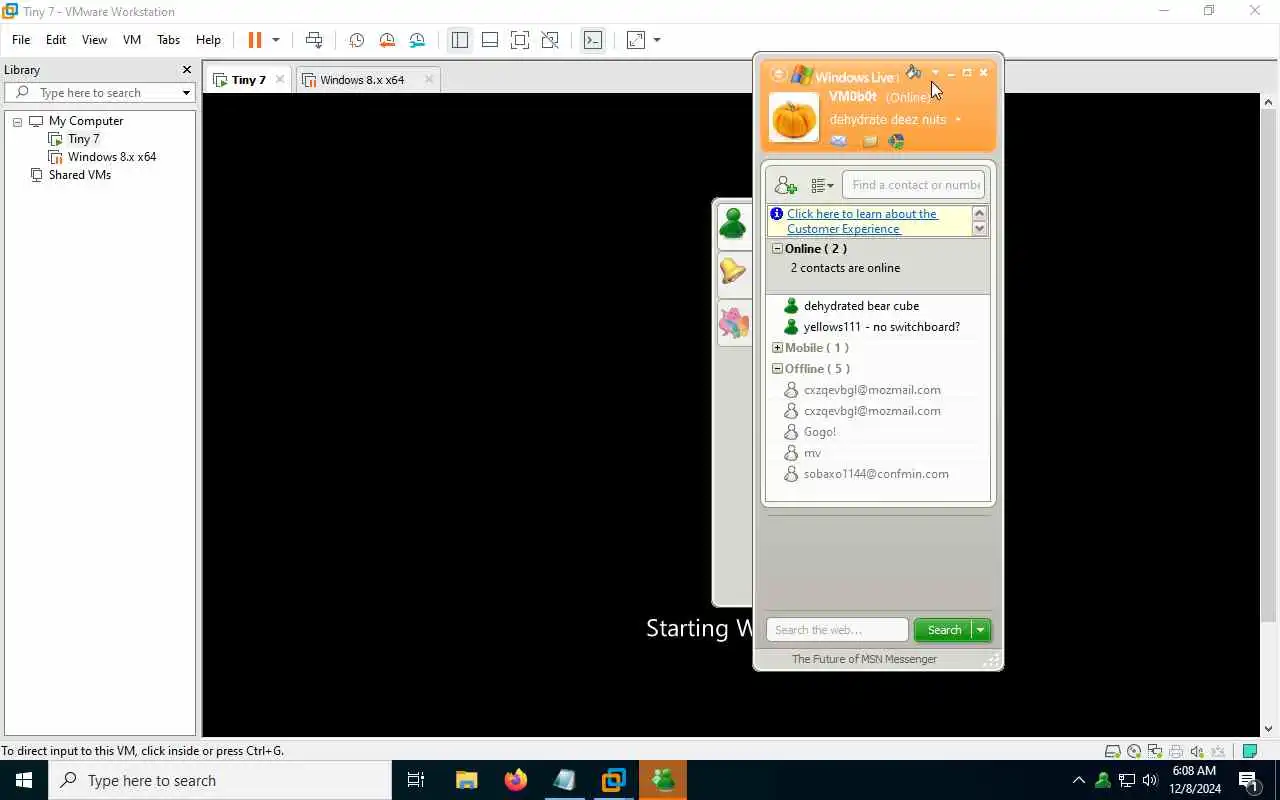Click the library search field
Viewport: 1280px width, 800px height.
tap(90, 93)
